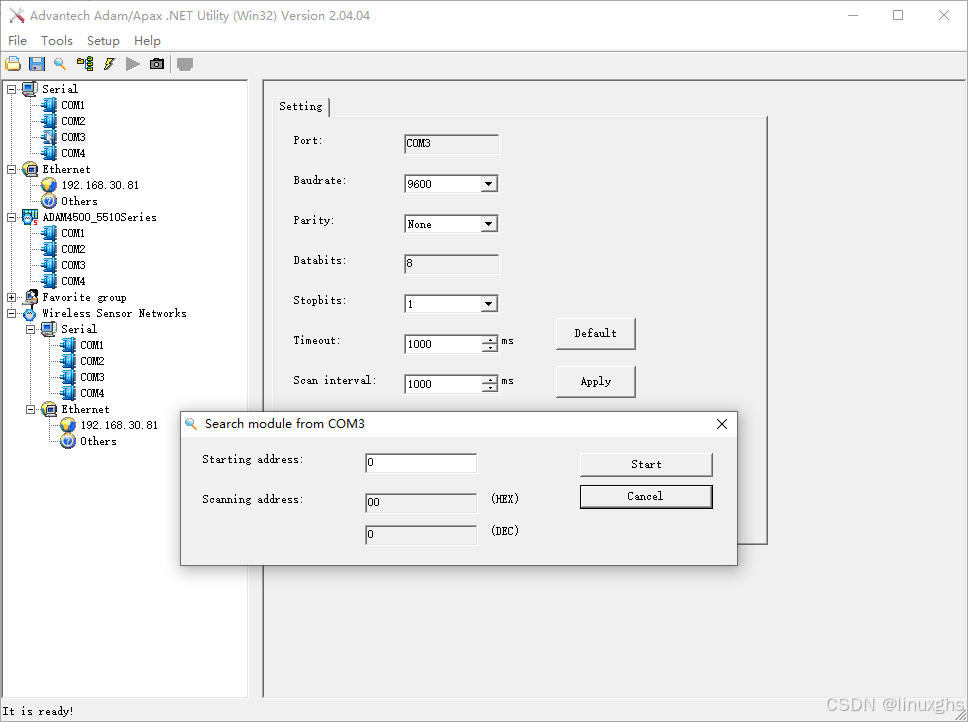Screen dimensions: 968x722
Task: Click the Apply button
Action: tap(596, 382)
